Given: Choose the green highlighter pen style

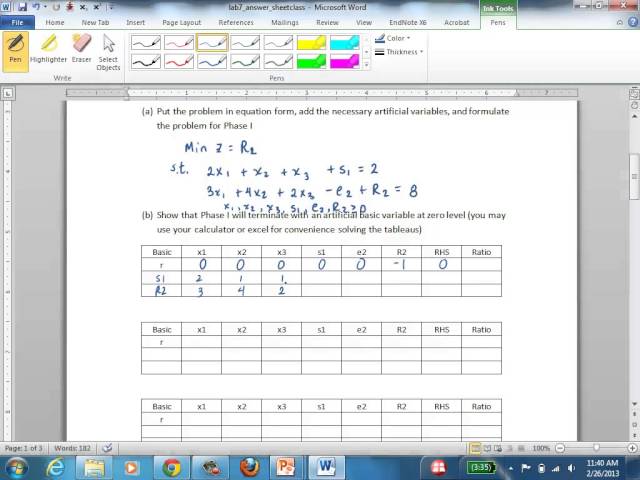Looking at the screenshot, I should coord(311,61).
